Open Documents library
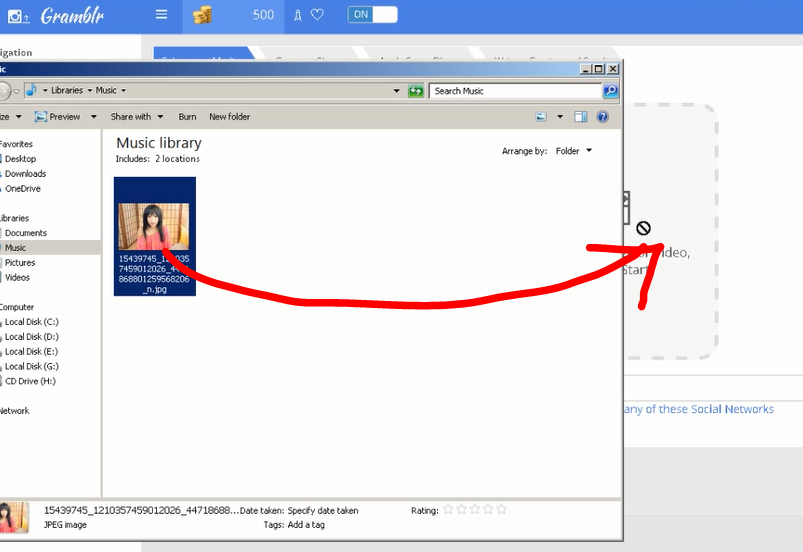 [x=26, y=233]
